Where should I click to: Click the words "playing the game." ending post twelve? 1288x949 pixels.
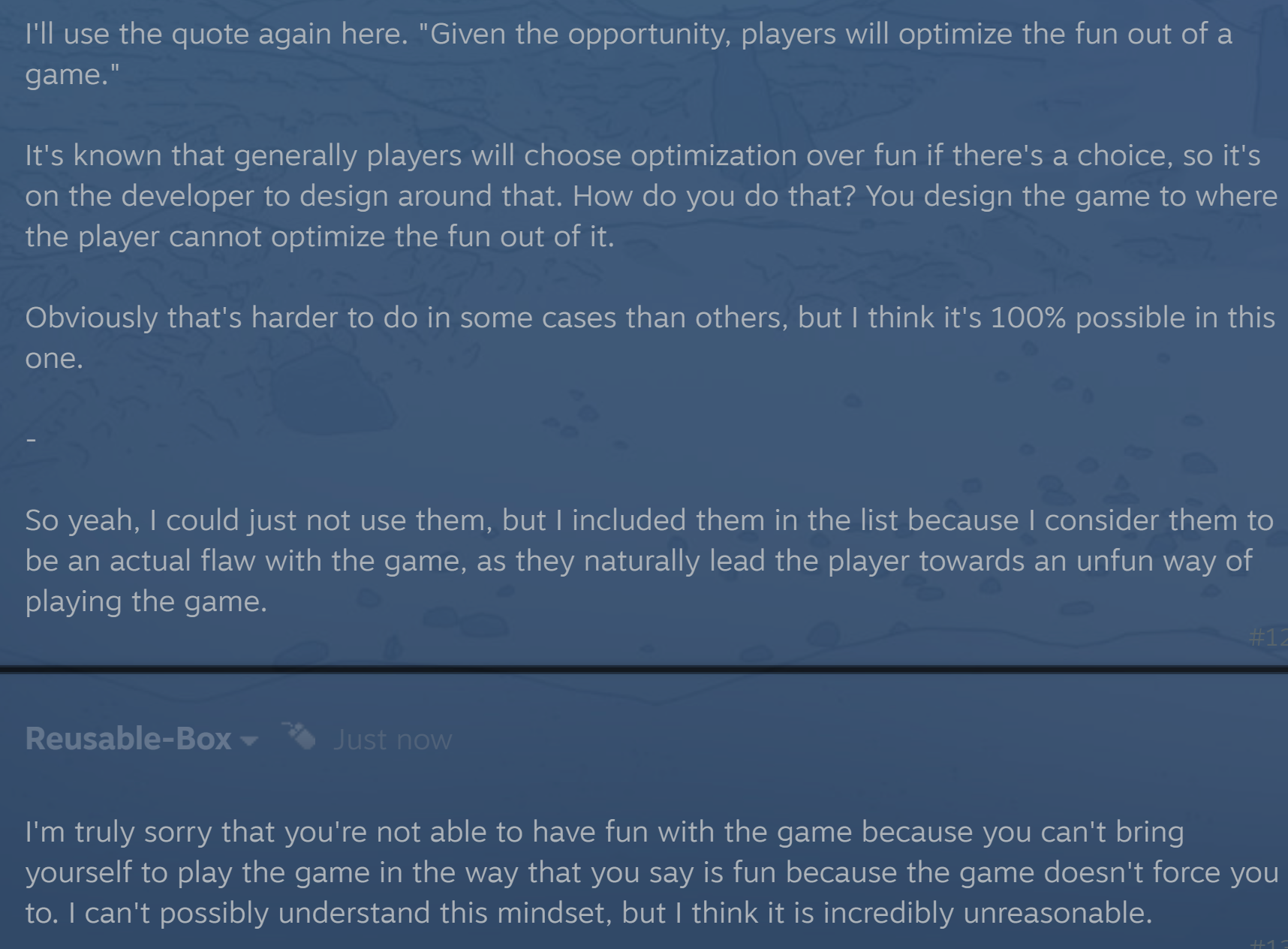click(146, 601)
